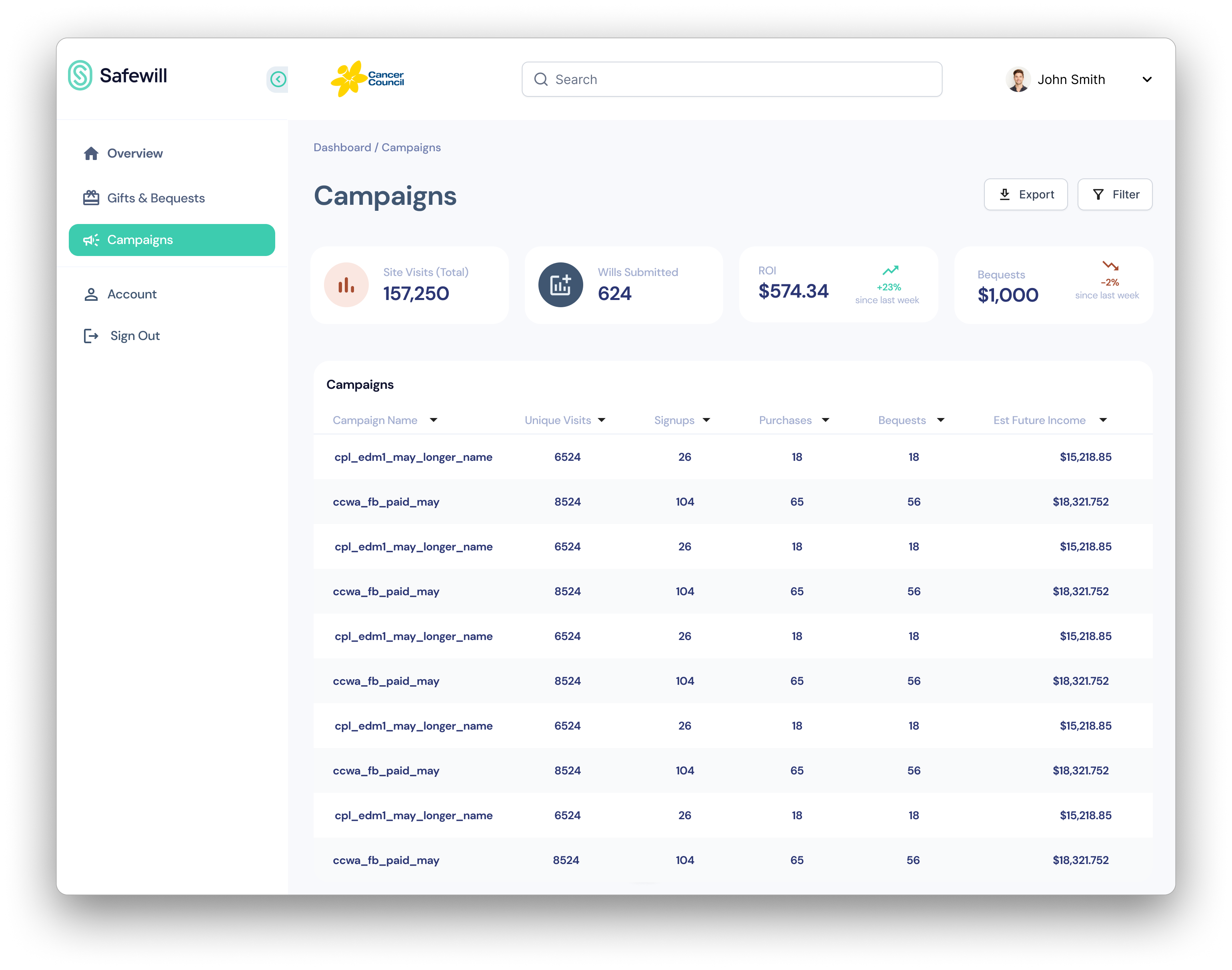Viewport: 1232px width, 970px height.
Task: Click the Filter button
Action: tap(1114, 194)
